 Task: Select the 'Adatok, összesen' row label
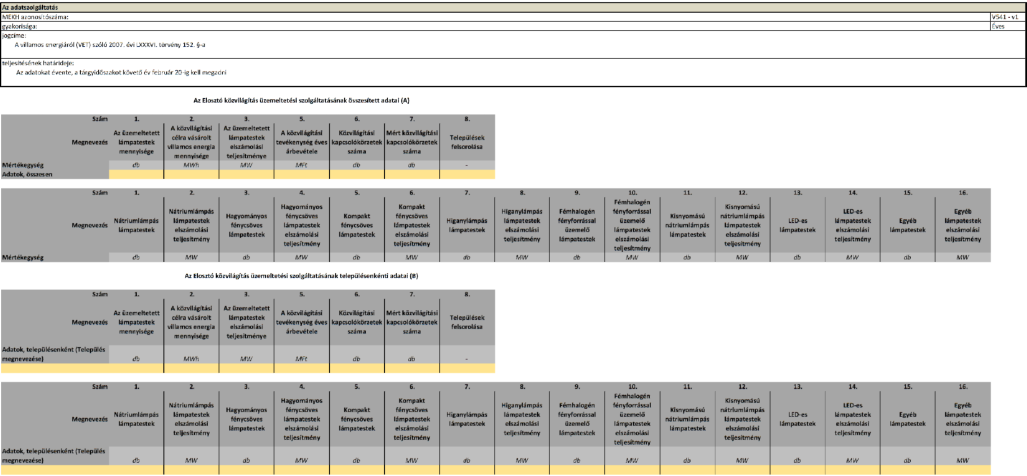point(55,174)
